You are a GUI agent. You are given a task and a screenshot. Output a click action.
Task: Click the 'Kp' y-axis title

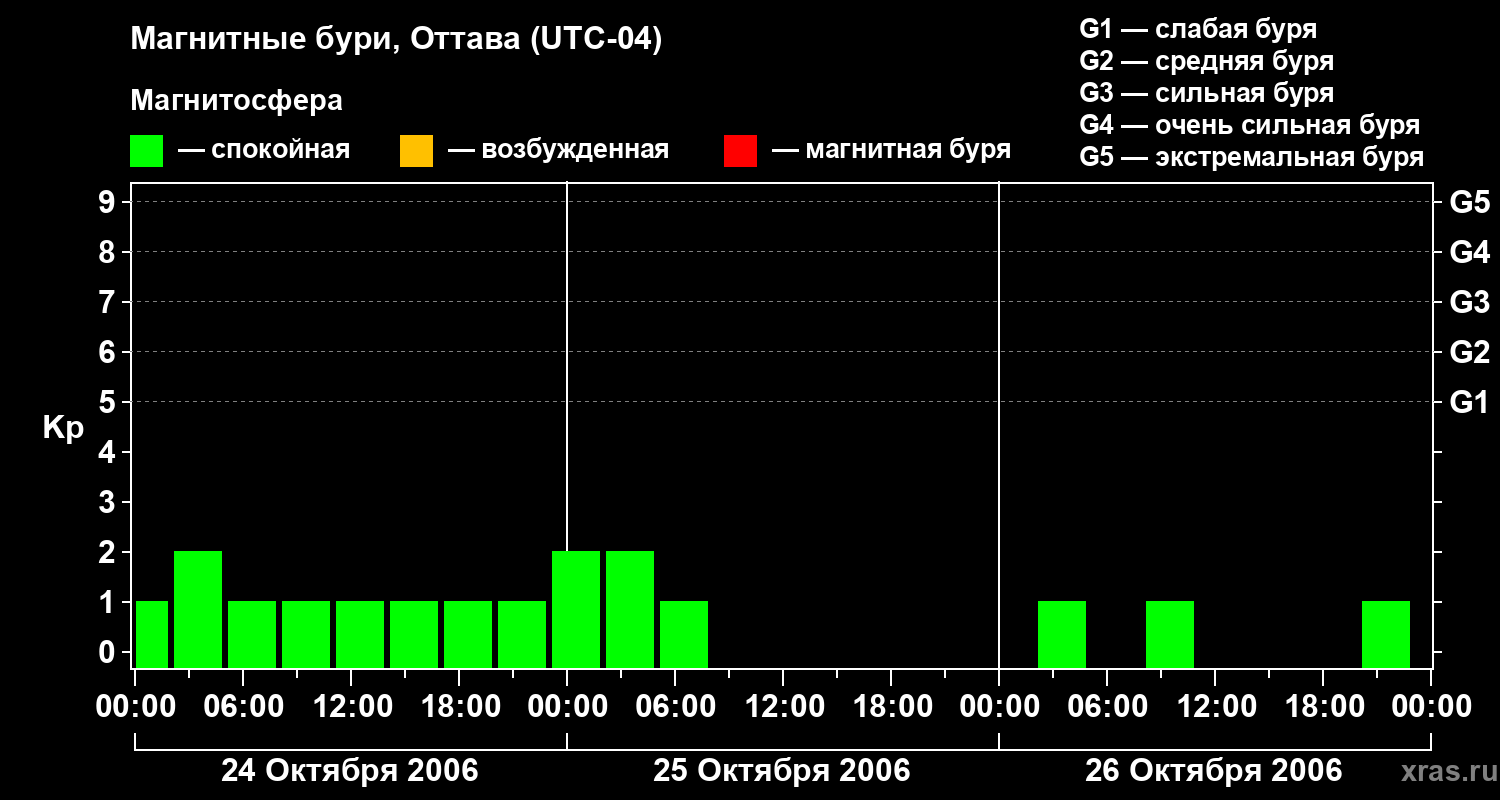(x=63, y=429)
